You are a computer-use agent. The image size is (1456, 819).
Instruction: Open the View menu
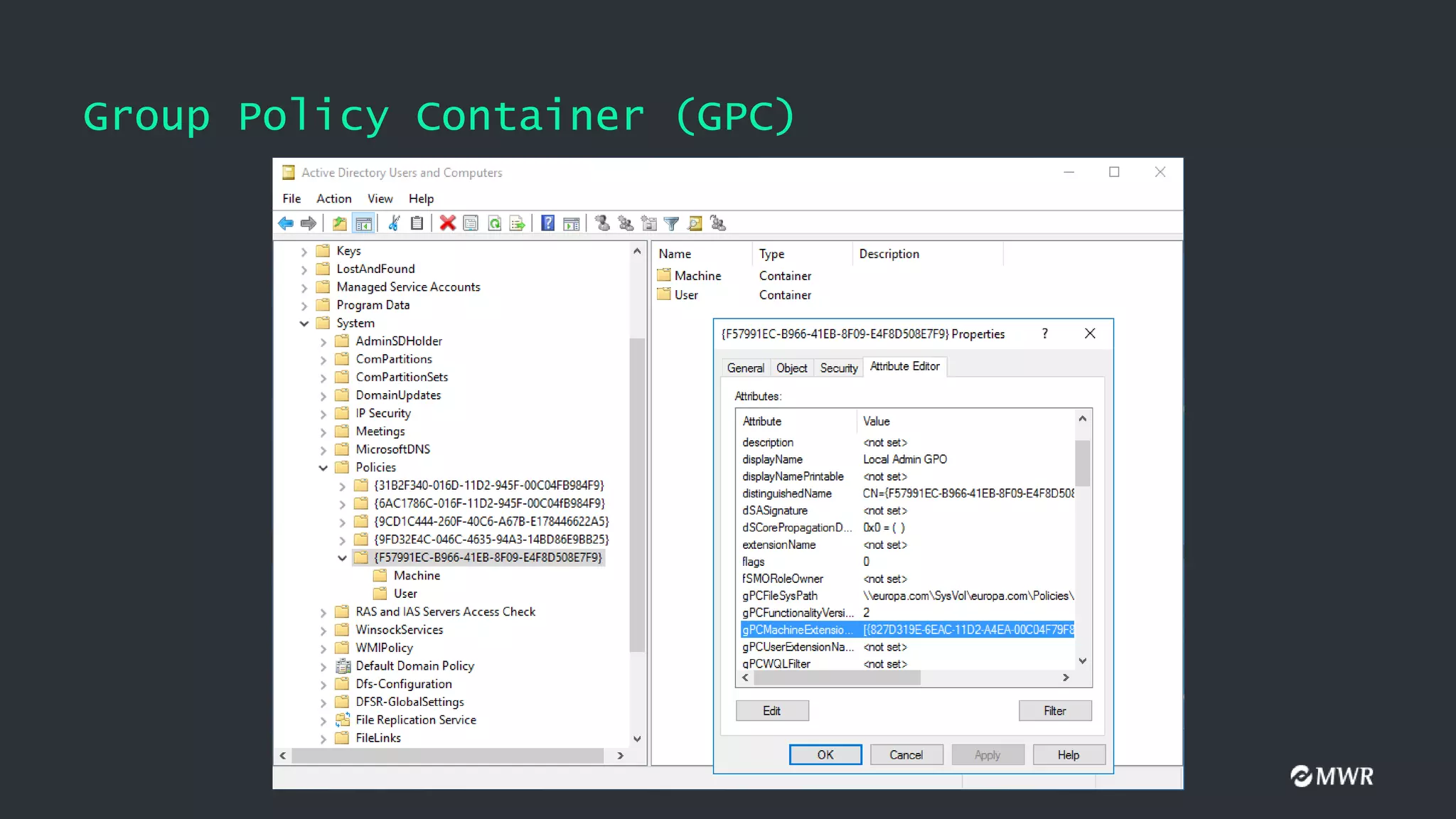pyautogui.click(x=380, y=199)
